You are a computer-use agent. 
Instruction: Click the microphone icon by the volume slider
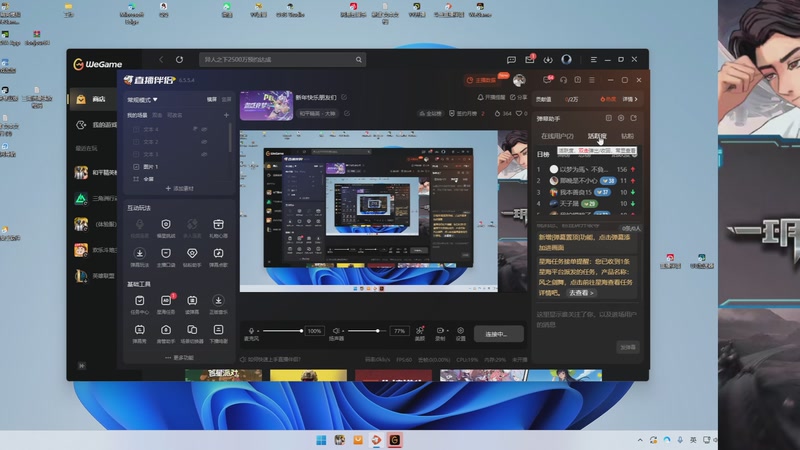click(251, 331)
